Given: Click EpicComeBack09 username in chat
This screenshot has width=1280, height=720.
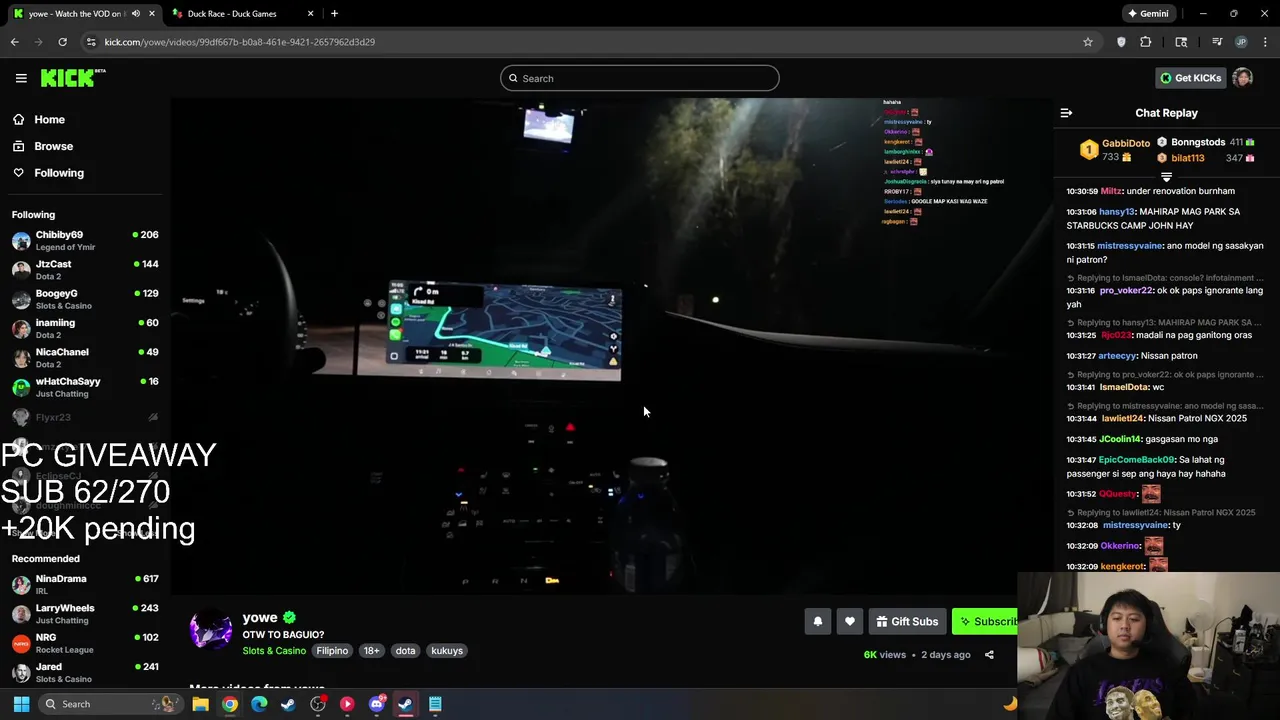Looking at the screenshot, I should pos(1136,460).
